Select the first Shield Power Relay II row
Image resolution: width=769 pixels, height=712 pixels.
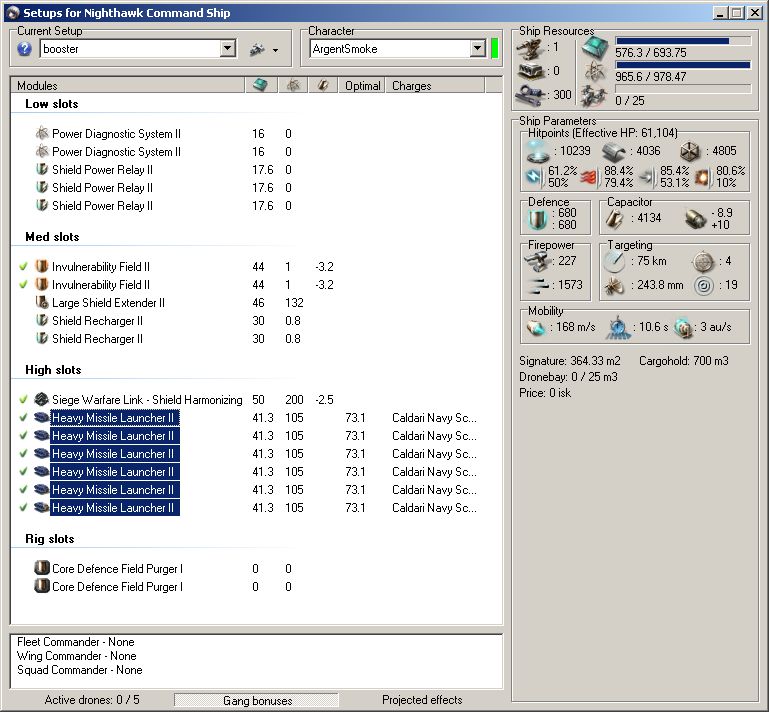[102, 170]
